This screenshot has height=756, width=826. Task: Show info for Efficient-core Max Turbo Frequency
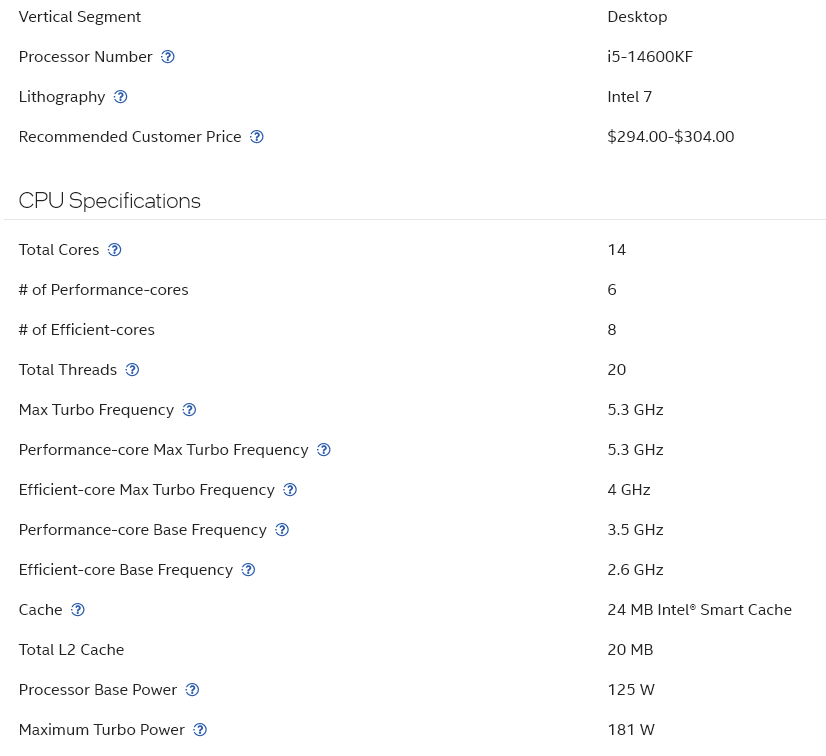289,490
